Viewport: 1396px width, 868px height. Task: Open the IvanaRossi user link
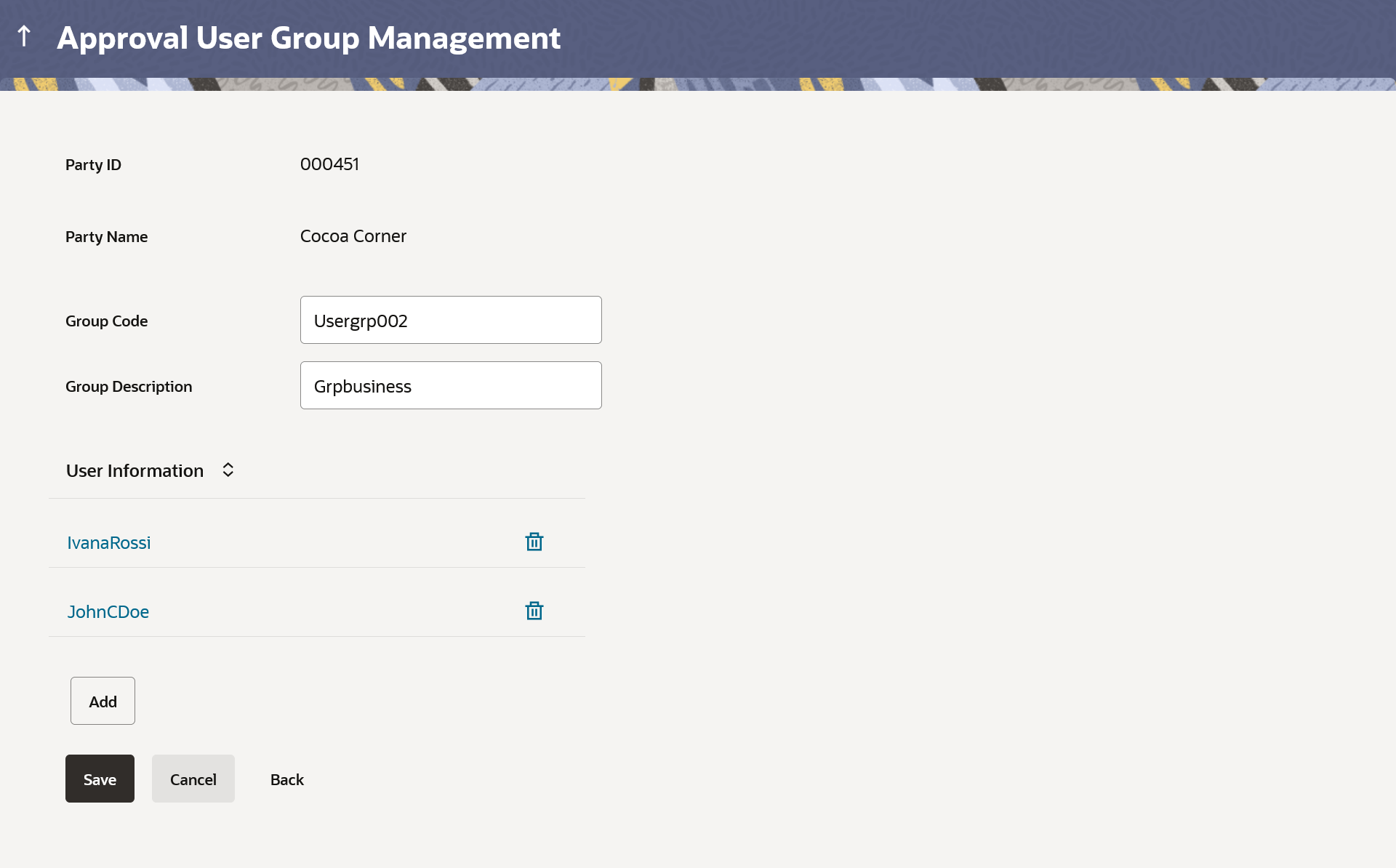coord(109,542)
